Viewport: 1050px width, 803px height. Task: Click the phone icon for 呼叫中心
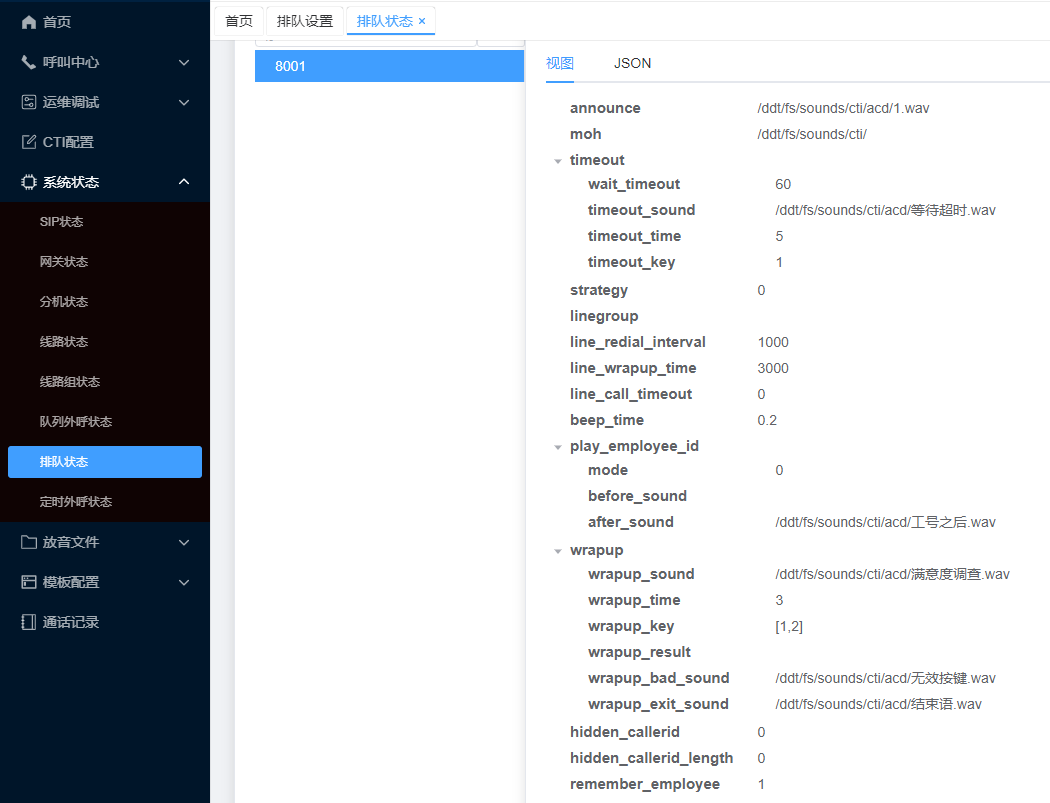coord(29,62)
